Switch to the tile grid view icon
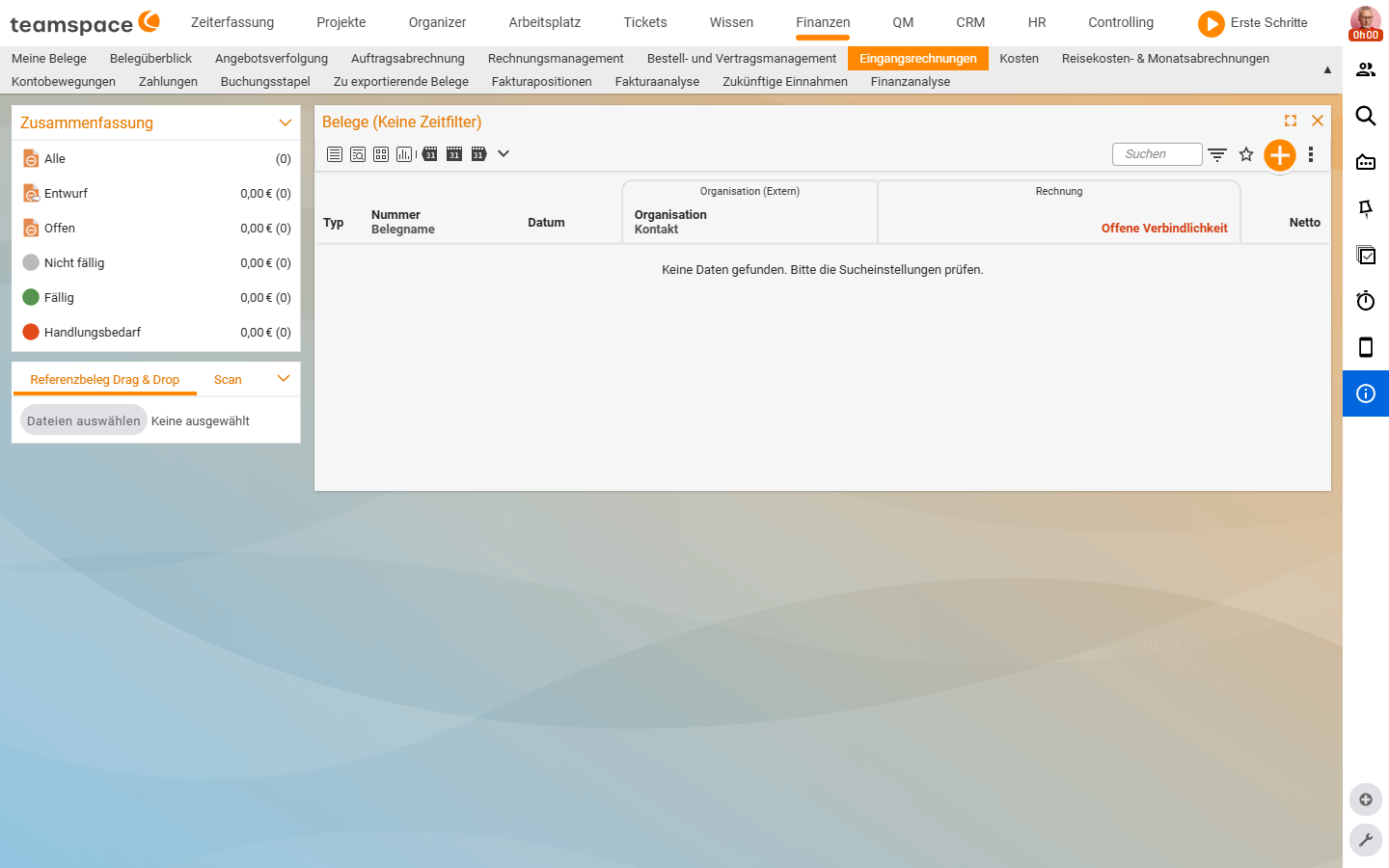Screen dimensions: 1389x868 tap(381, 154)
